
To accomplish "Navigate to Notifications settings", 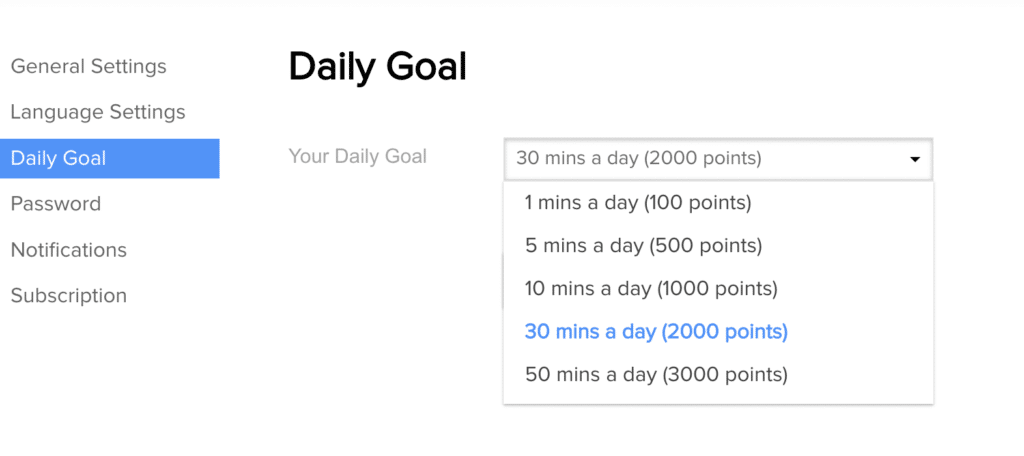I will click(69, 250).
